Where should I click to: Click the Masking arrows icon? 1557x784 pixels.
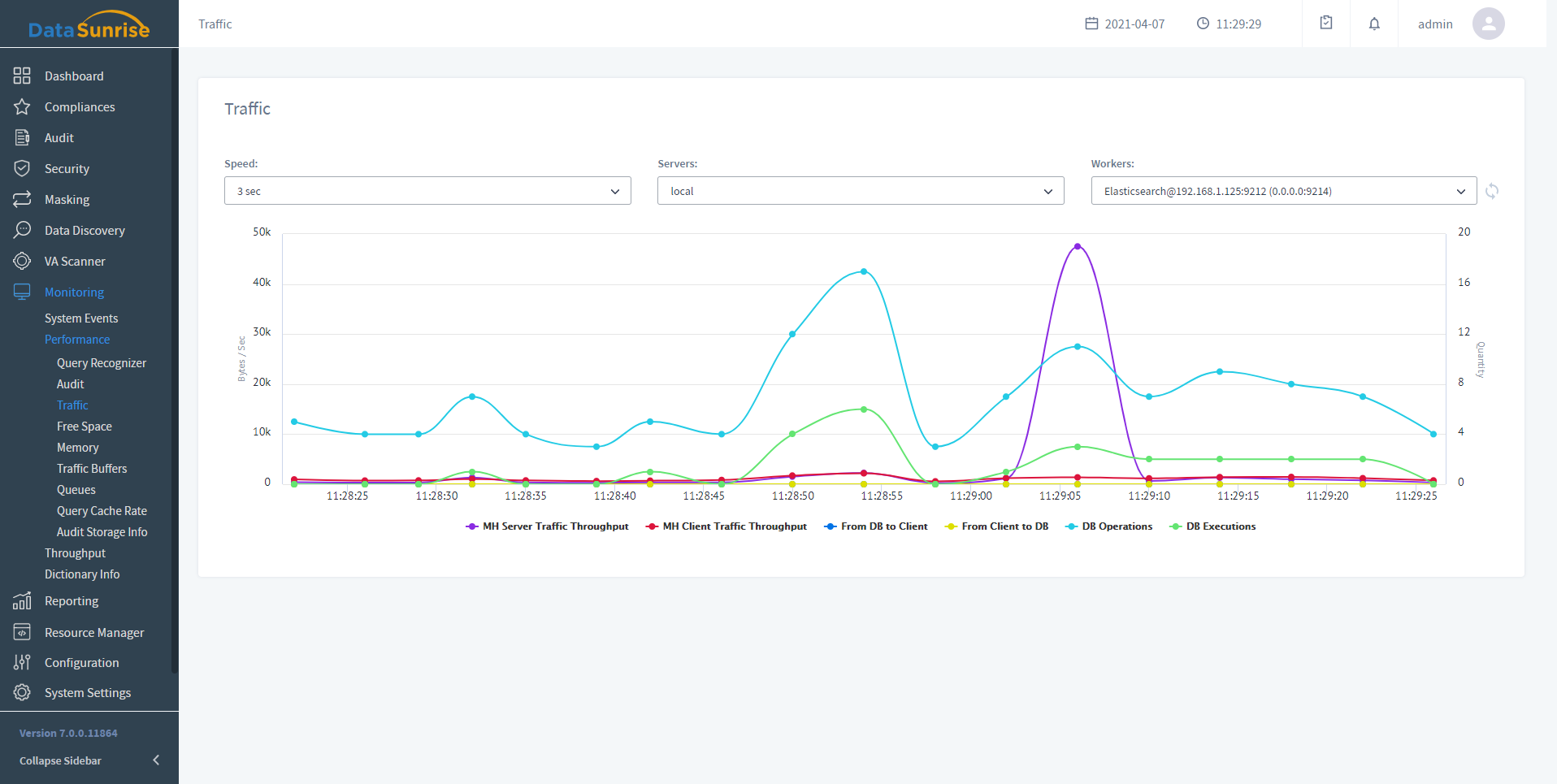point(22,199)
